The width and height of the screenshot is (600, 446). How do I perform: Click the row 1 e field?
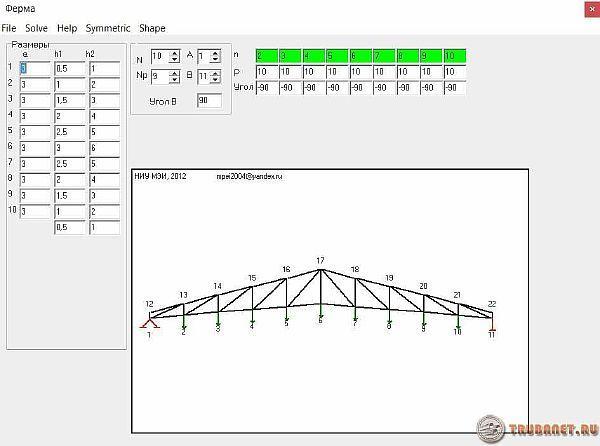click(x=35, y=68)
